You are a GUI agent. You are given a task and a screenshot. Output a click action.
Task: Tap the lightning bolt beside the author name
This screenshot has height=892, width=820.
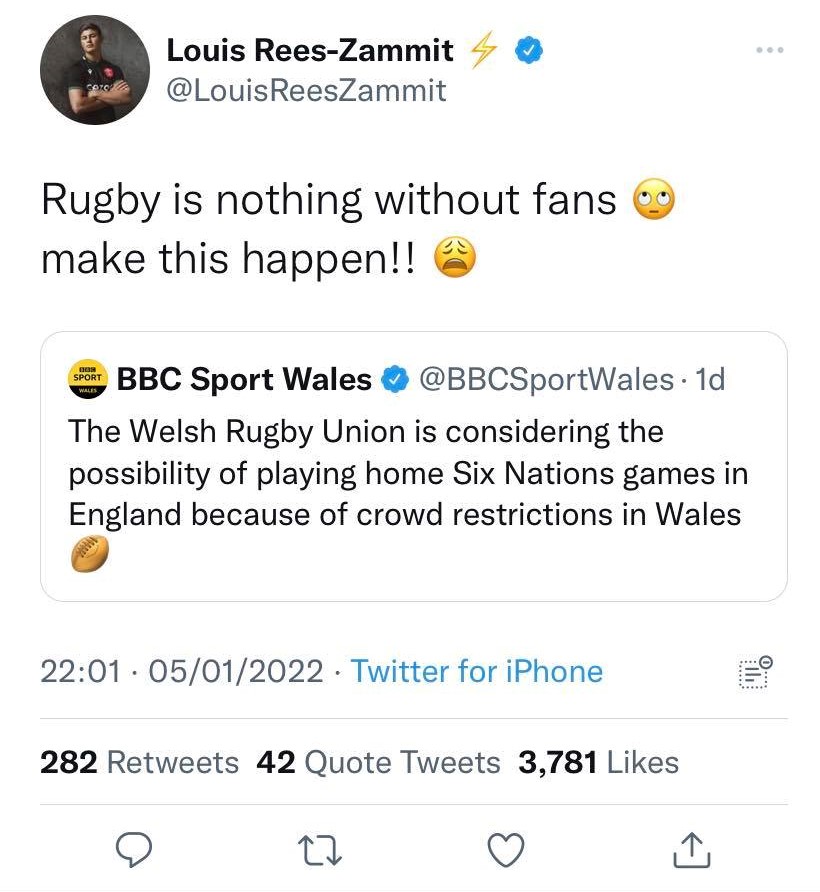[484, 49]
